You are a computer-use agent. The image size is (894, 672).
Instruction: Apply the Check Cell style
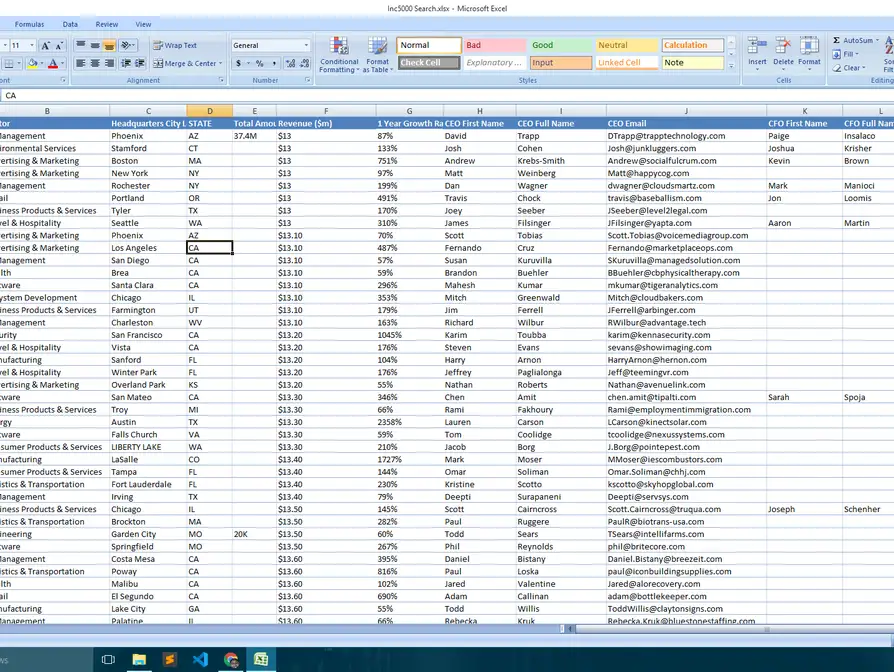[x=429, y=63]
